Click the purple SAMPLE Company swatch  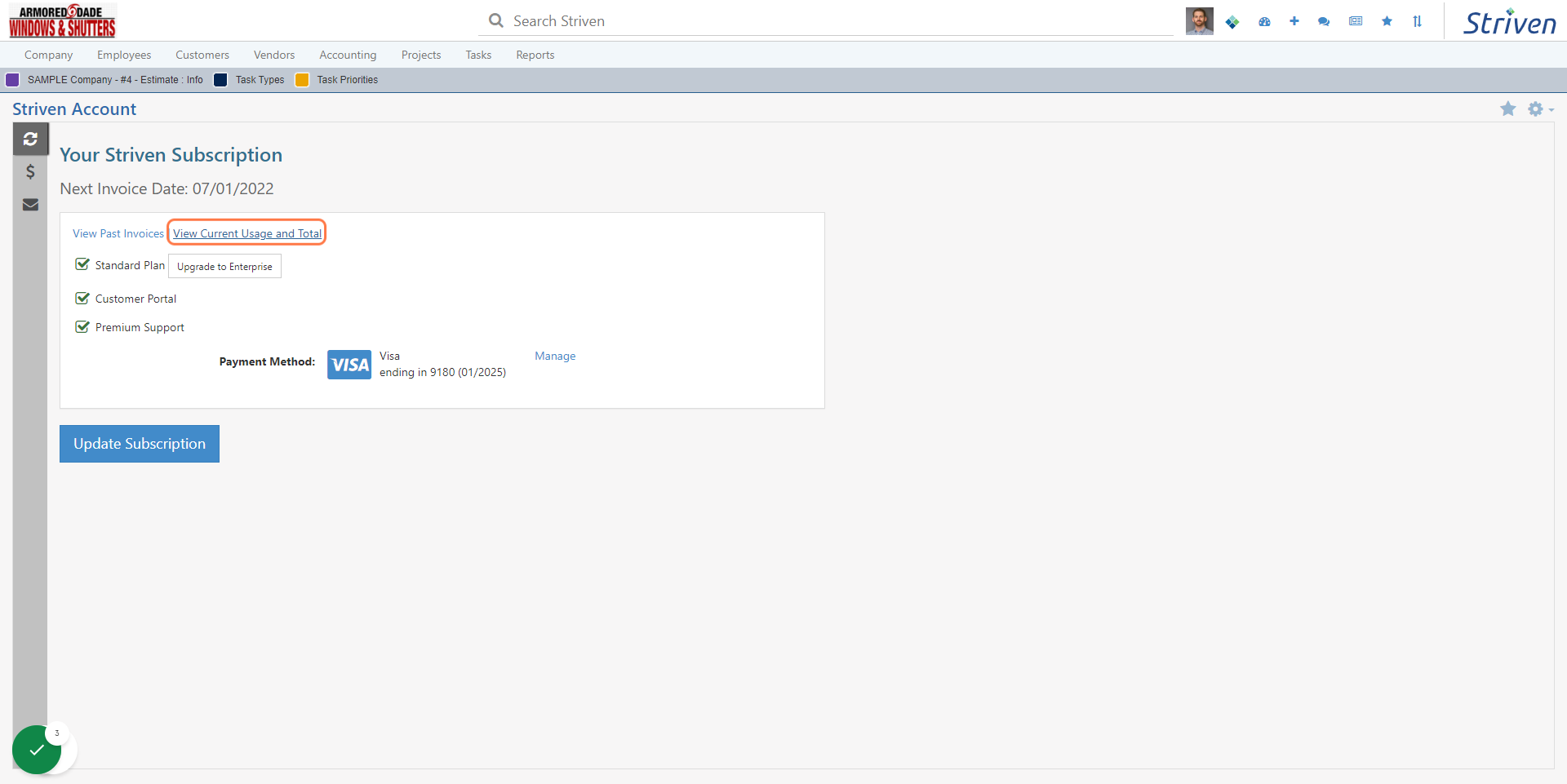[12, 80]
